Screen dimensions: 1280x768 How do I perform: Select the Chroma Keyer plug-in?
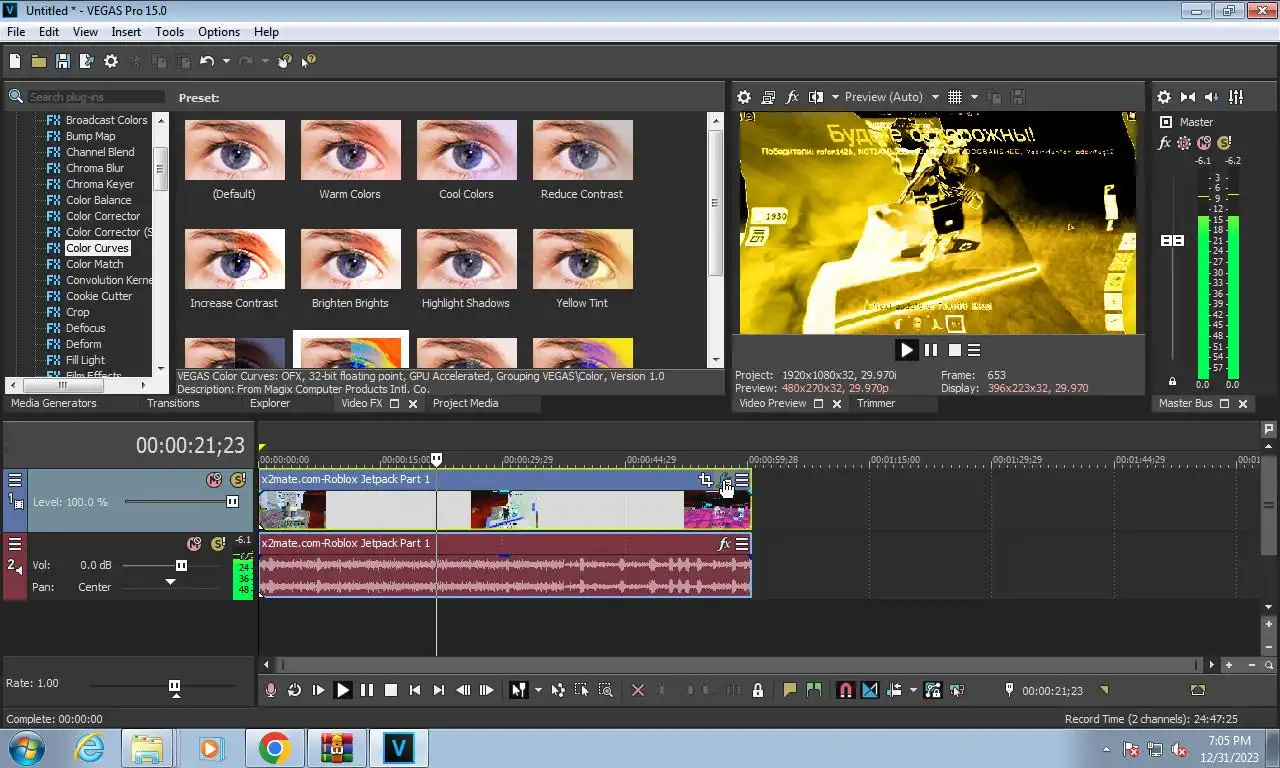(100, 184)
